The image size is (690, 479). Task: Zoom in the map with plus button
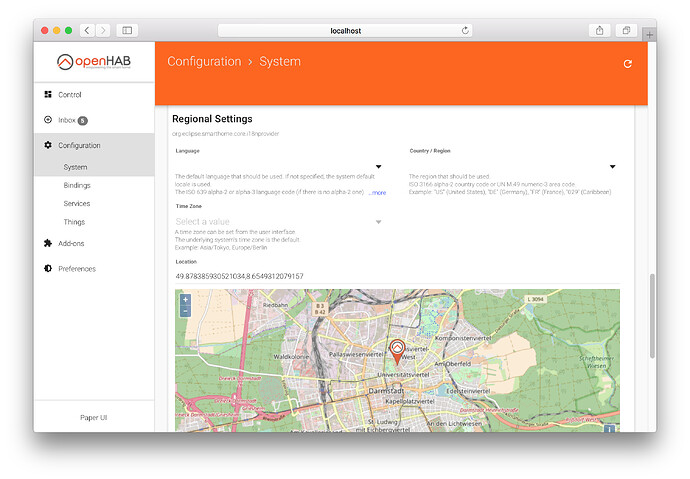coord(185,300)
